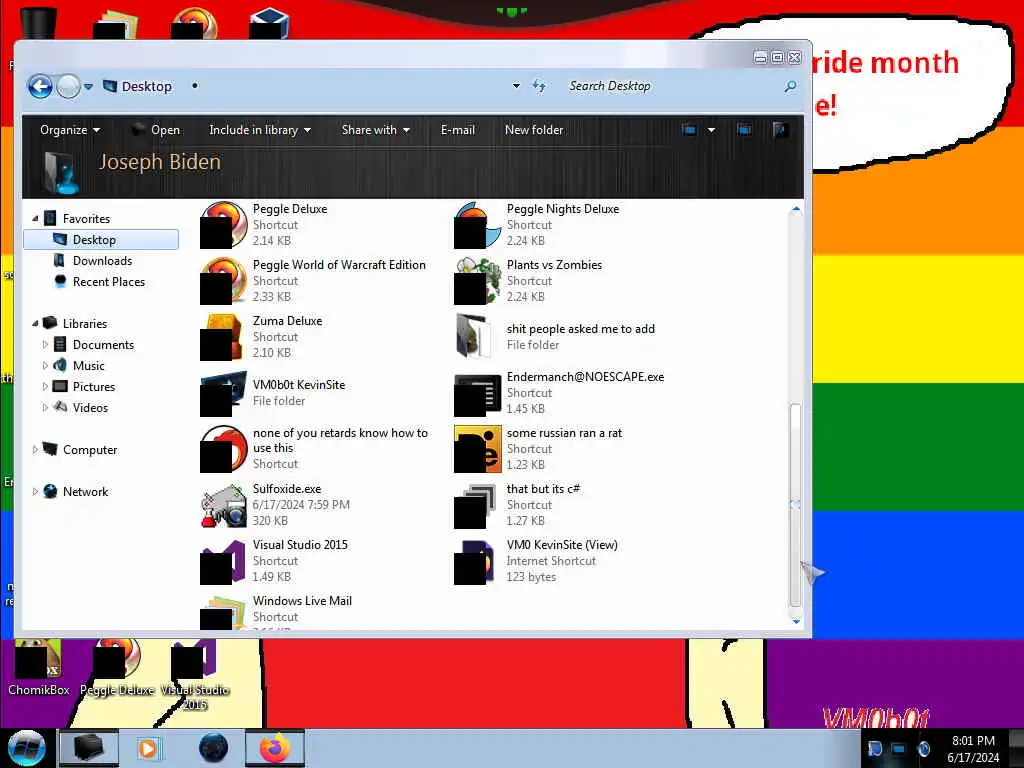Collapse the Favorites tree group

[x=35, y=219]
